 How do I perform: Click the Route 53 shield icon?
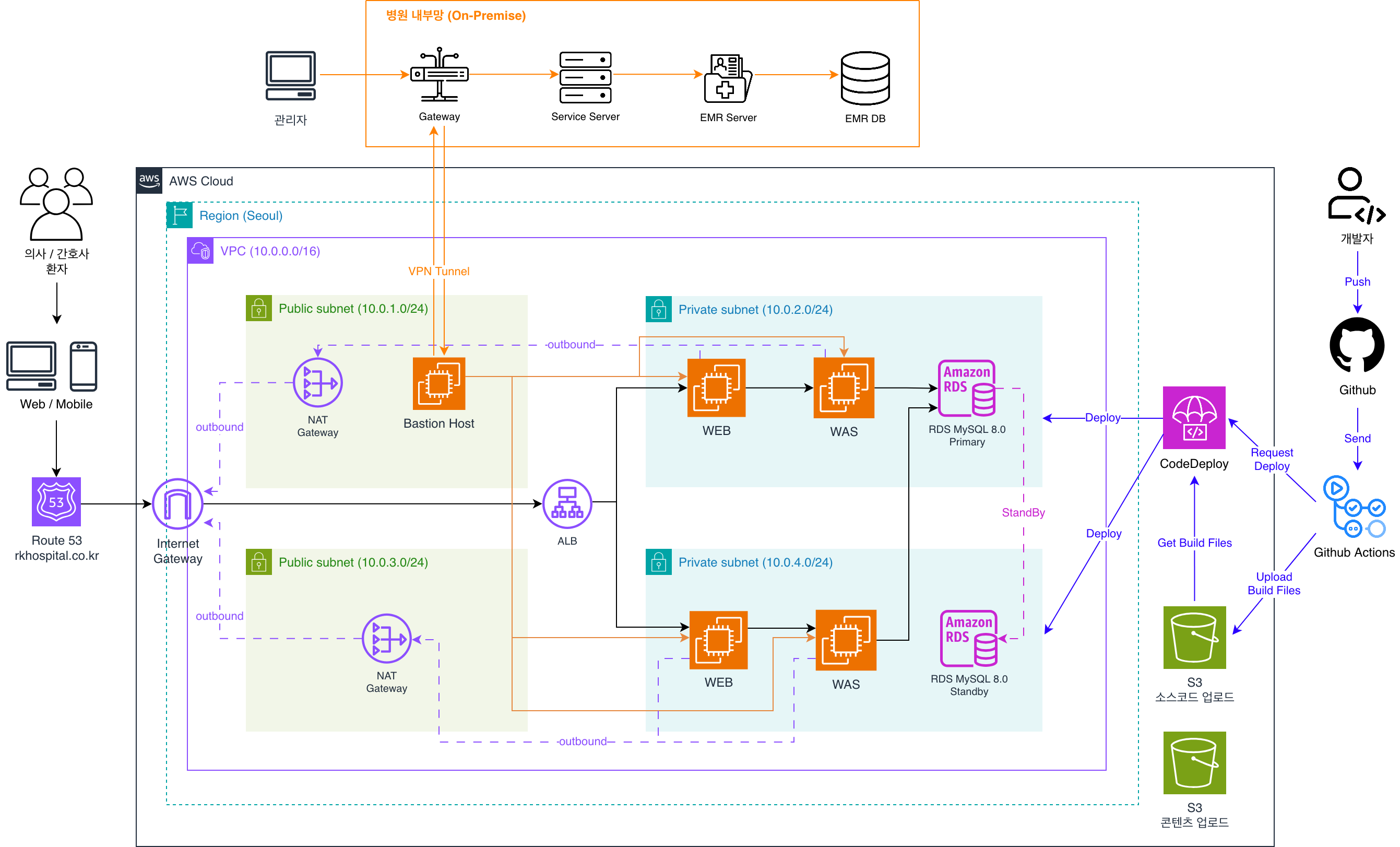(56, 501)
